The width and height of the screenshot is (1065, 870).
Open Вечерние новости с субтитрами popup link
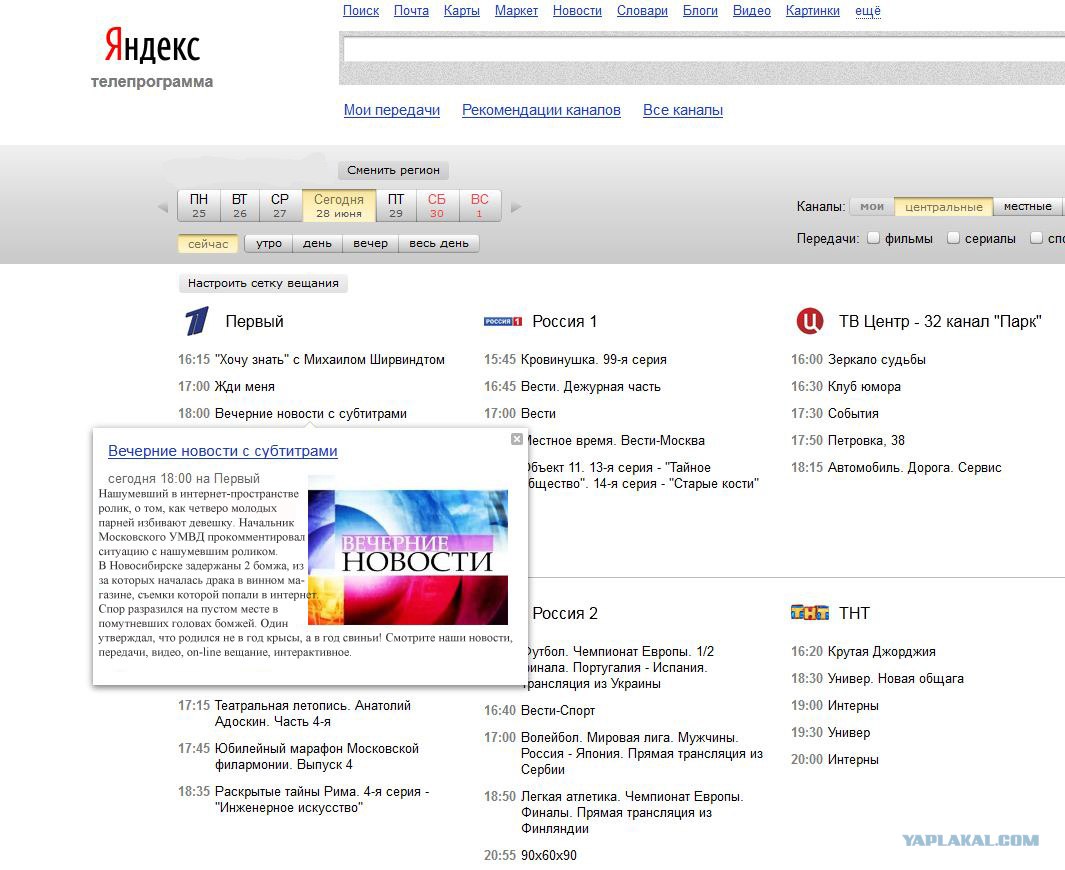[x=223, y=451]
